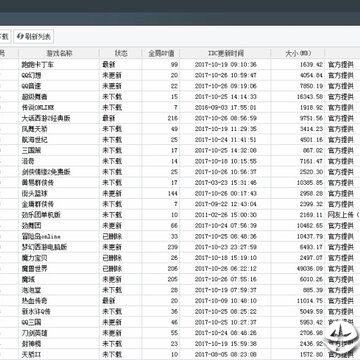The width and height of the screenshot is (360, 360).
Task: Click the refresh arrows icon in toolbar
Action: click(20, 36)
